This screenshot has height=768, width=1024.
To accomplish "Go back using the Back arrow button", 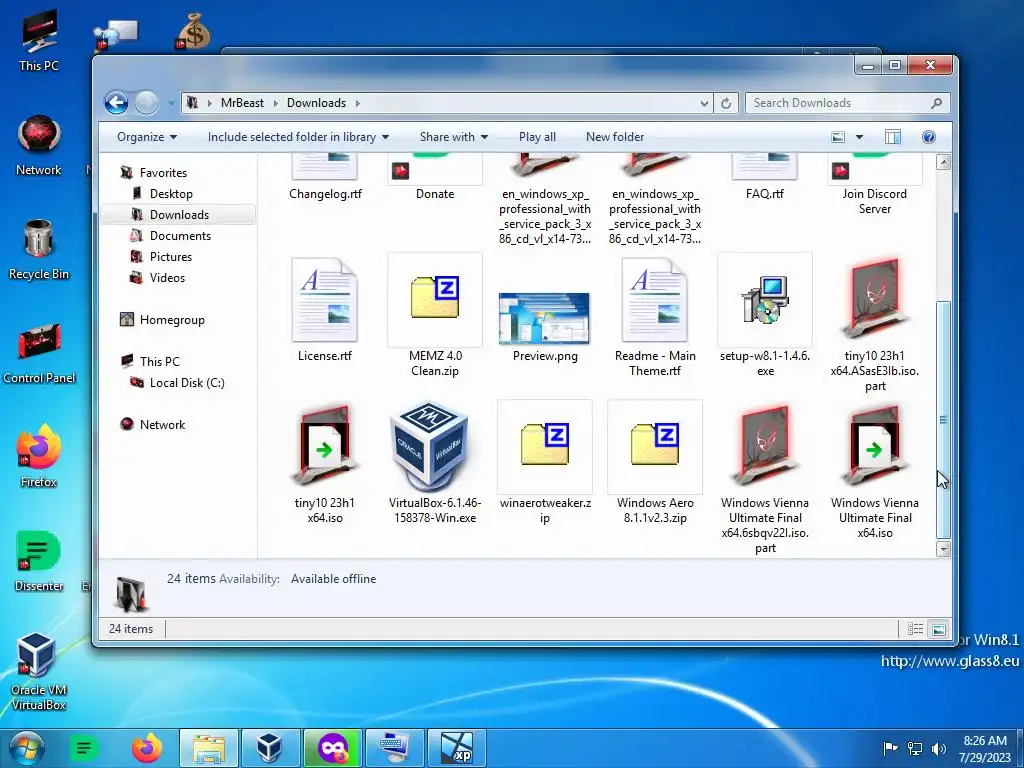I will (116, 103).
